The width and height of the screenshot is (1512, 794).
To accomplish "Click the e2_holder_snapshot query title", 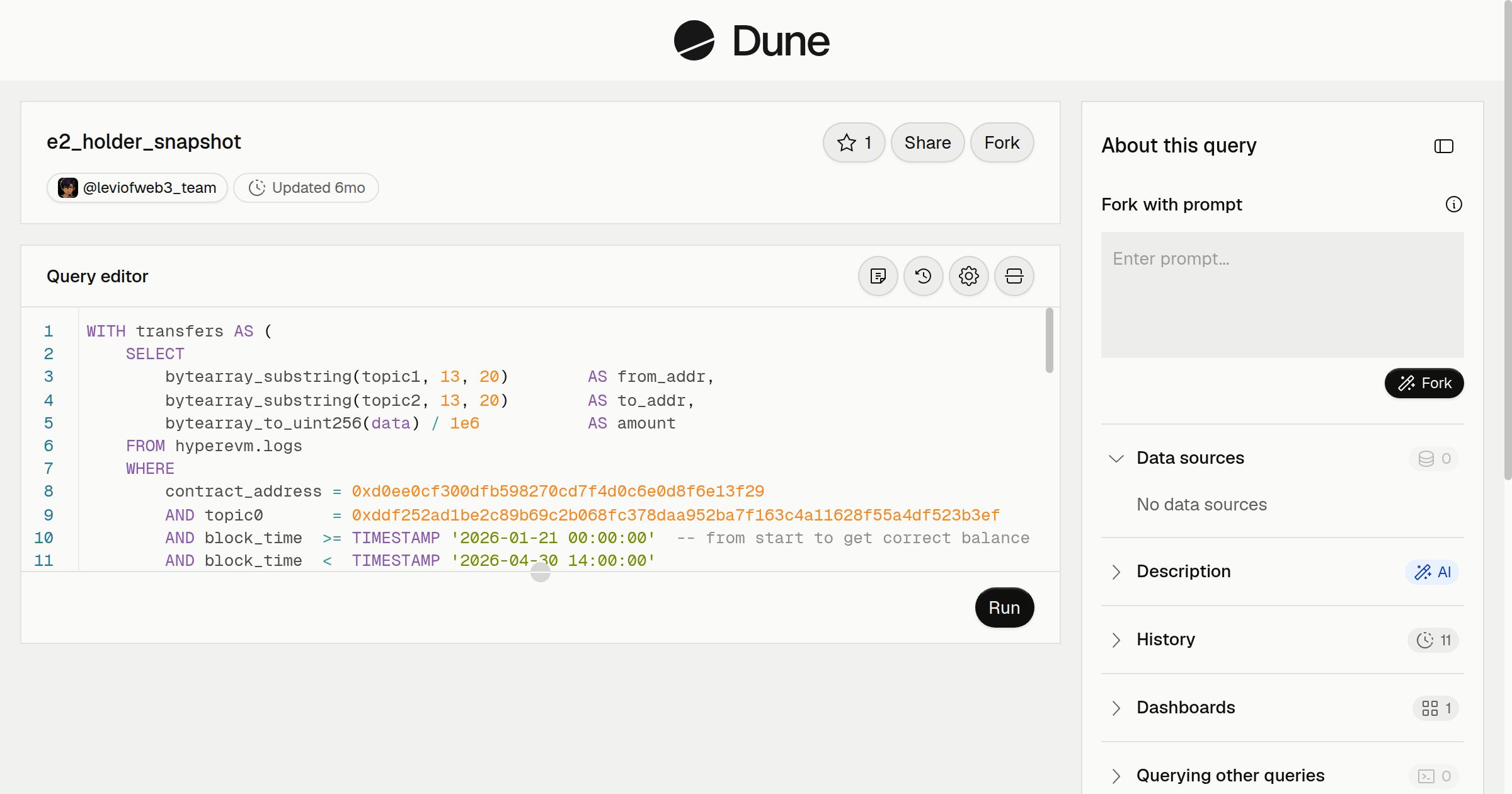I will (x=144, y=142).
